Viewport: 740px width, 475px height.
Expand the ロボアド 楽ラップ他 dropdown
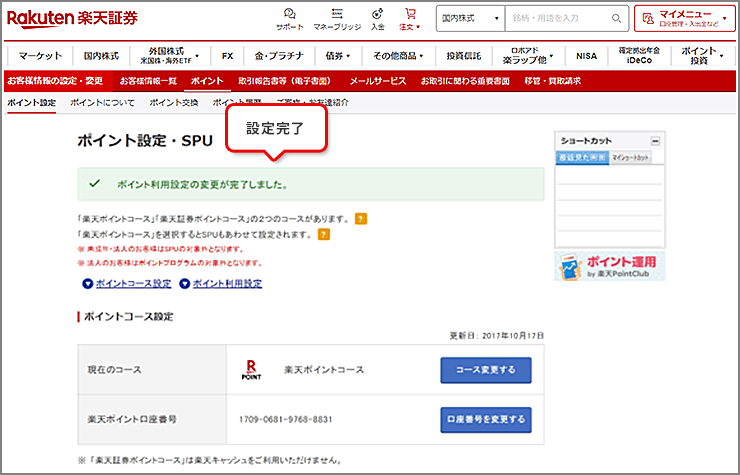click(528, 56)
